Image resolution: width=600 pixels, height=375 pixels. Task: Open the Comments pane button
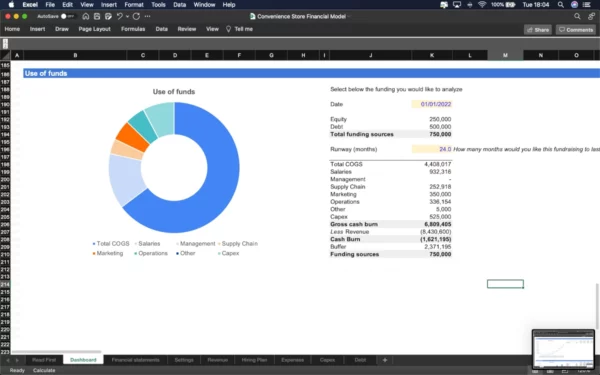(576, 30)
